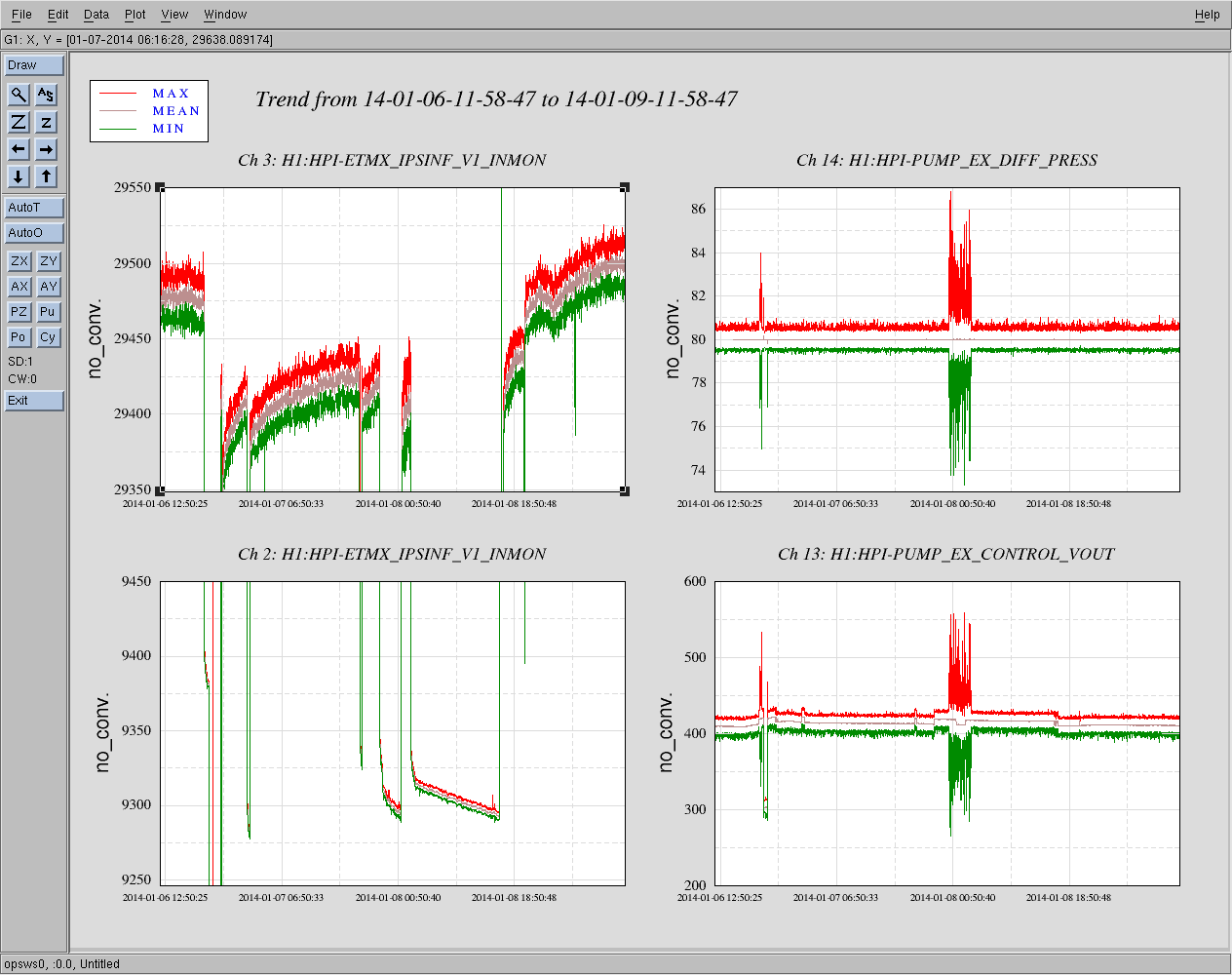
Task: Open the Plot menu
Action: pos(135,15)
